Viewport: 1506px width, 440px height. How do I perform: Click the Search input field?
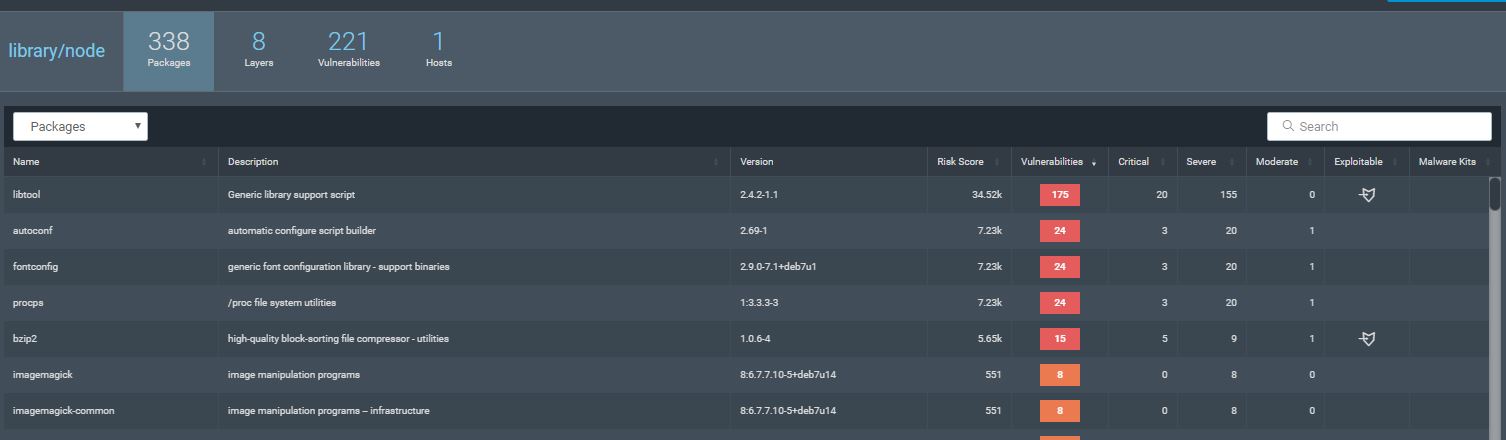1379,127
